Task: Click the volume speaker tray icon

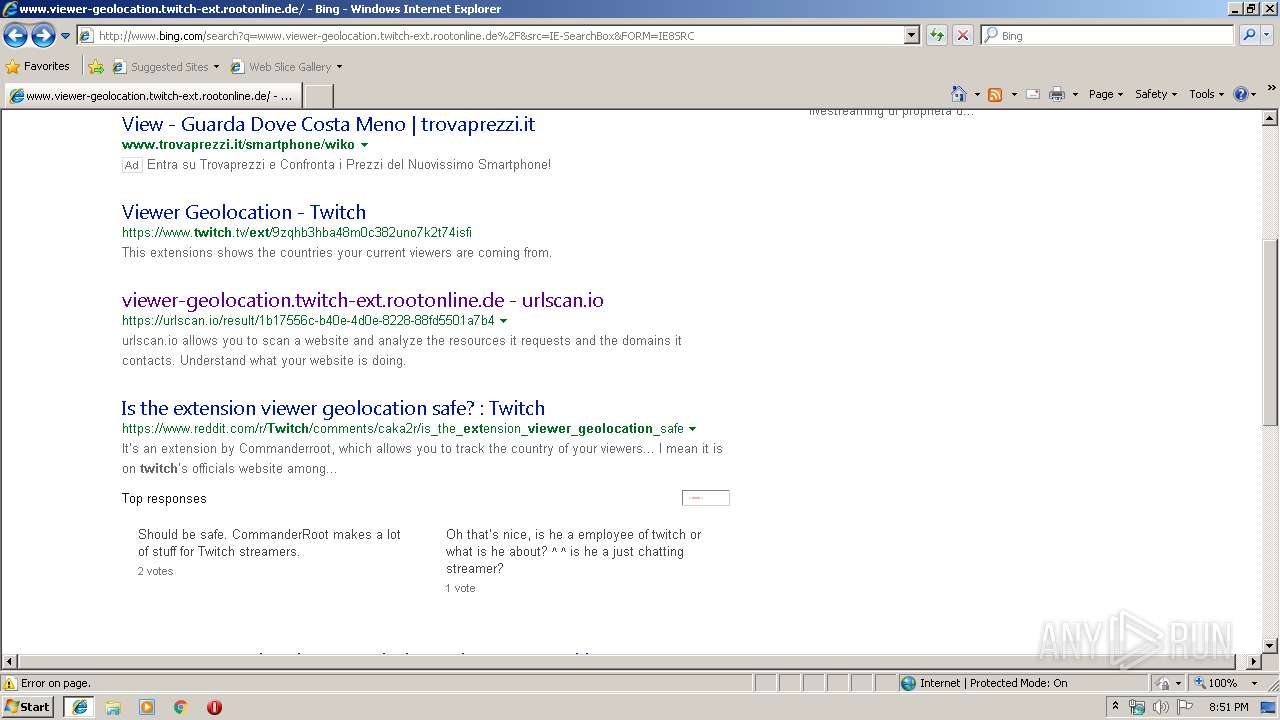Action: (1160, 707)
